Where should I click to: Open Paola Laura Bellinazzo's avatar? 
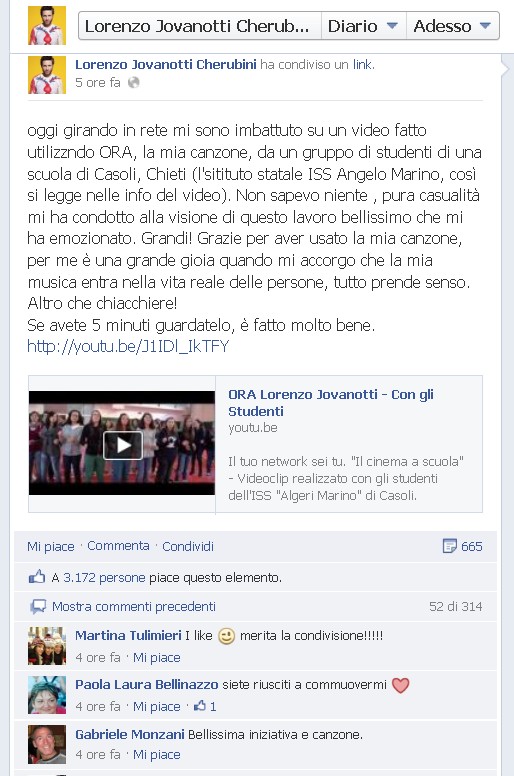pos(47,695)
